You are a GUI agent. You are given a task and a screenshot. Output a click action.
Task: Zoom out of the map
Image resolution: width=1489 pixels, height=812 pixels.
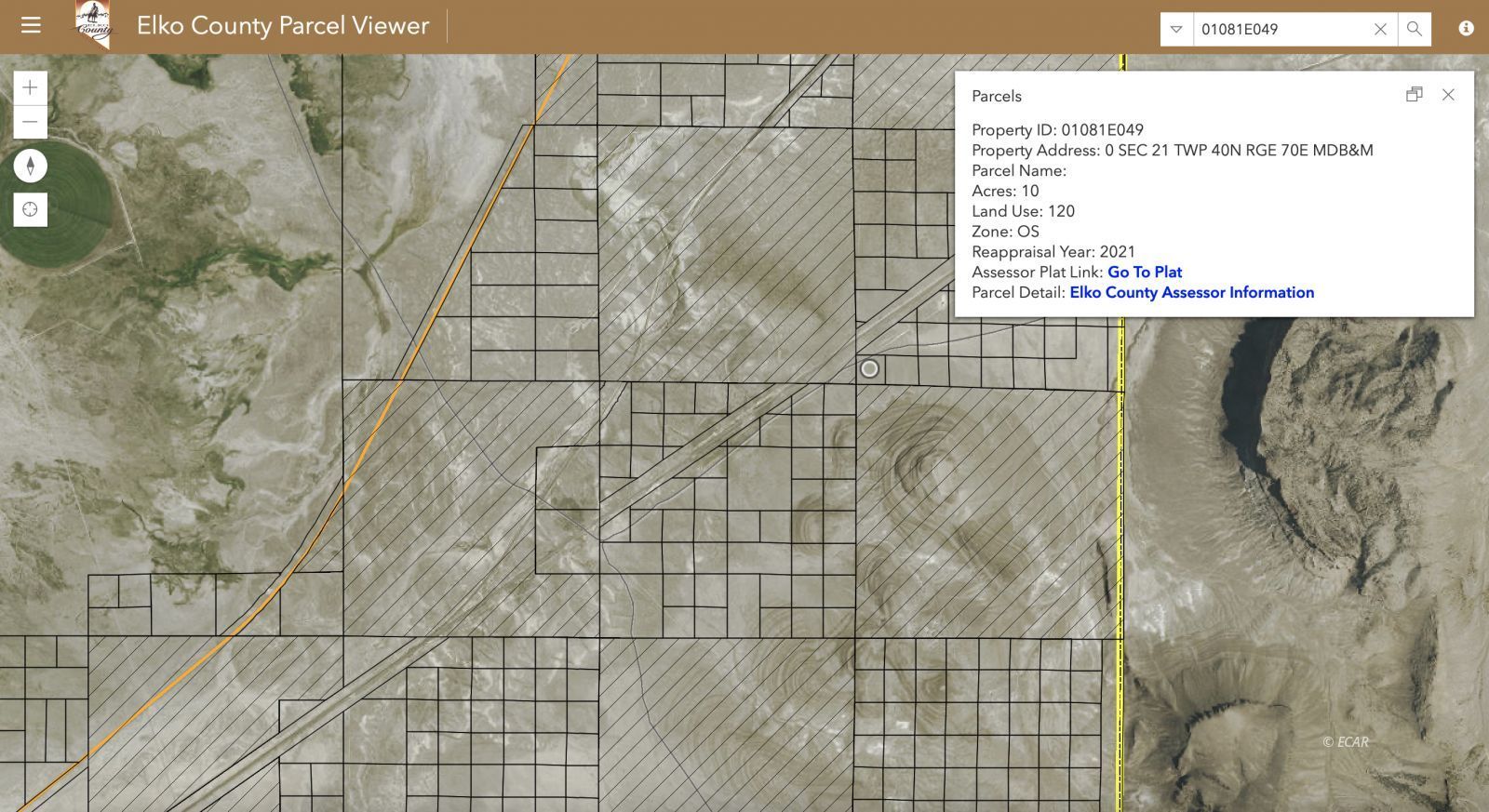[x=30, y=122]
